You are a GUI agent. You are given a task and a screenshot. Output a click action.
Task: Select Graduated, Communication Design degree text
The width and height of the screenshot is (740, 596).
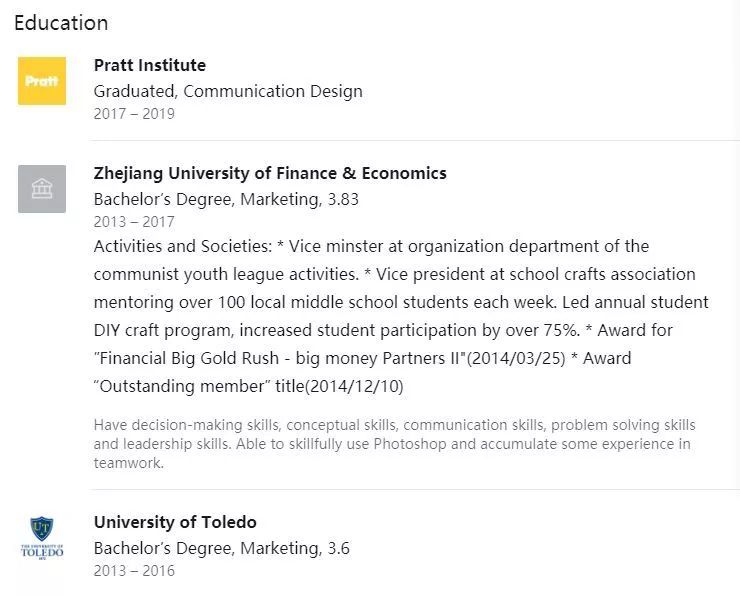tap(228, 91)
